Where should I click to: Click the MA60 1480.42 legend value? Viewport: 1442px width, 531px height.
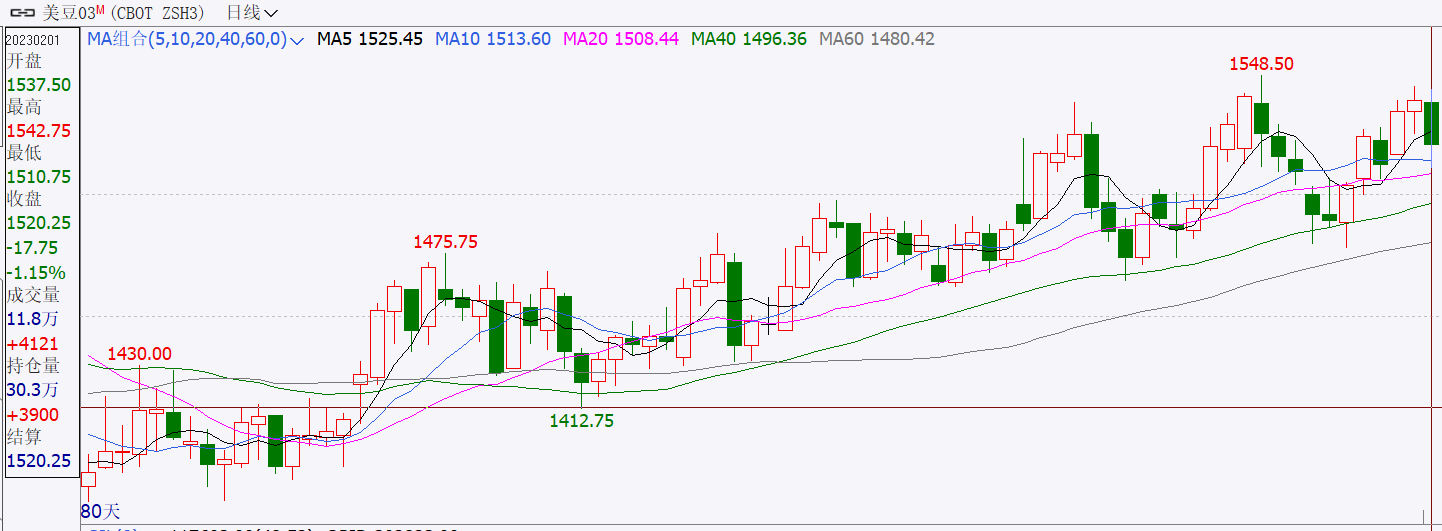point(877,39)
